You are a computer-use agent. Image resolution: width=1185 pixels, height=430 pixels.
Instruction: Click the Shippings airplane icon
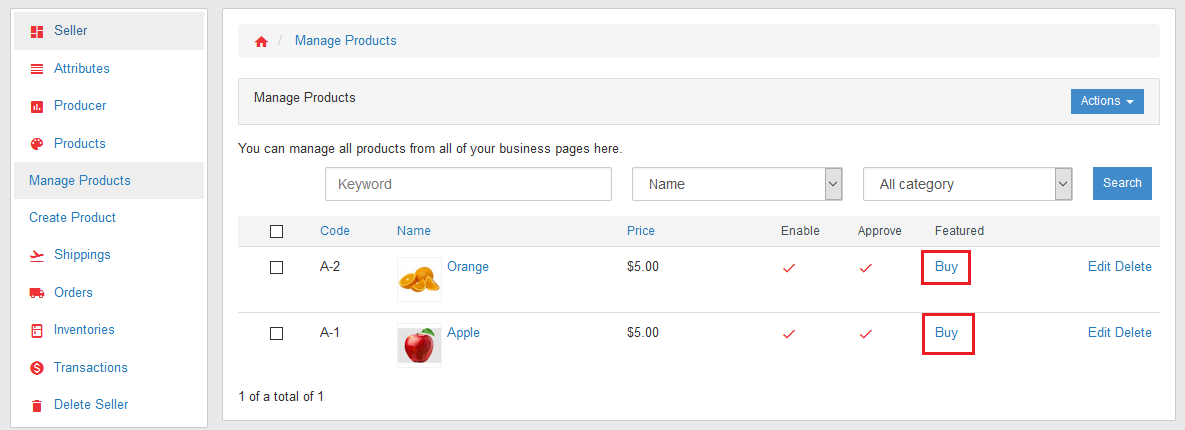(36, 255)
